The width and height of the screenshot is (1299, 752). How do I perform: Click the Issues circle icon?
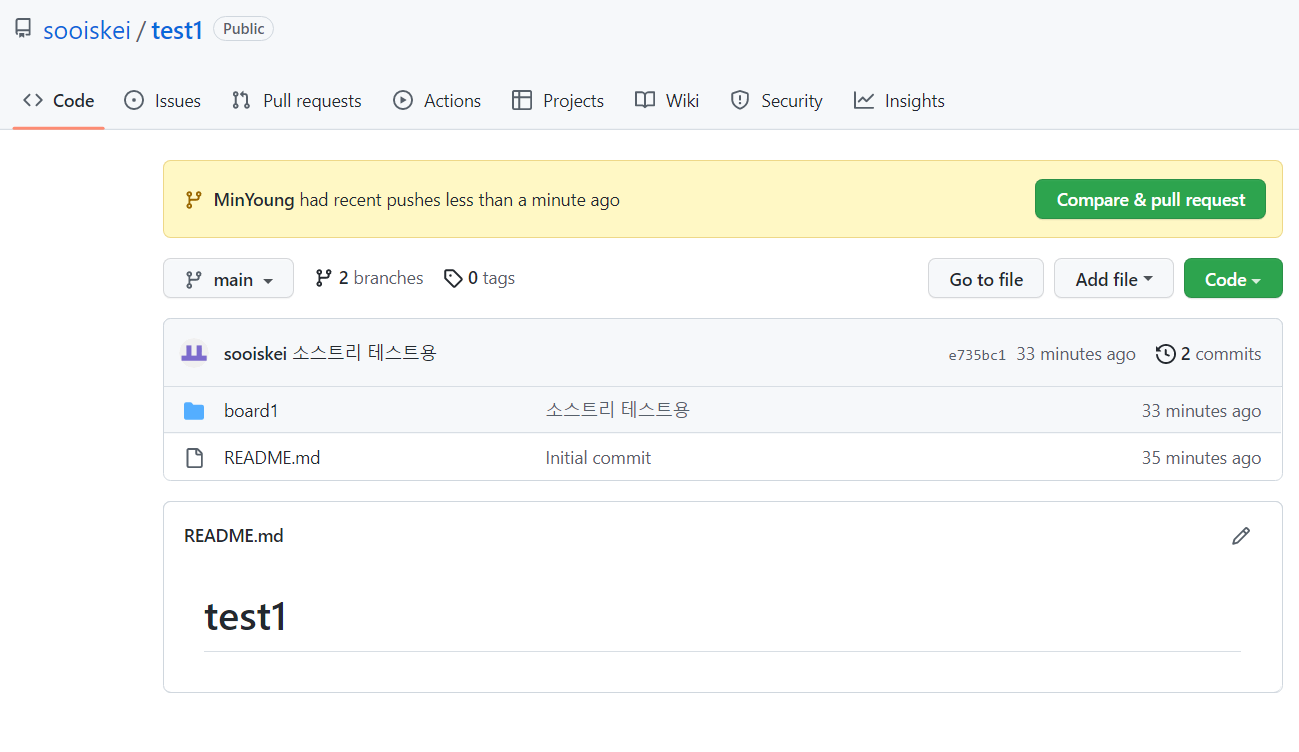click(x=134, y=100)
